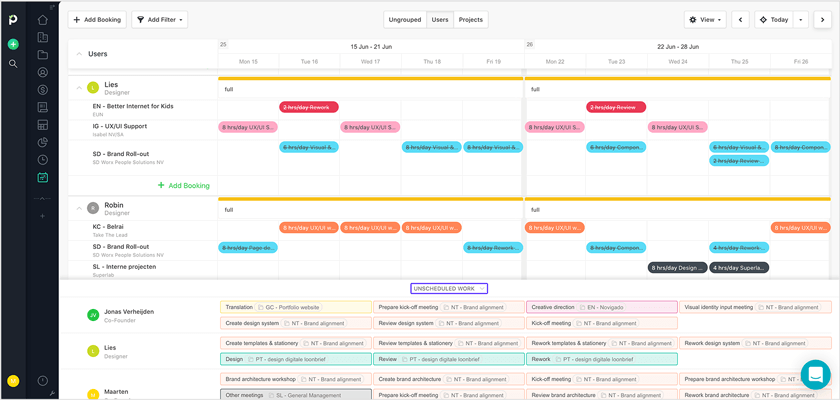Click Thu 25 day column header
This screenshot has width=840, height=400.
click(x=739, y=62)
